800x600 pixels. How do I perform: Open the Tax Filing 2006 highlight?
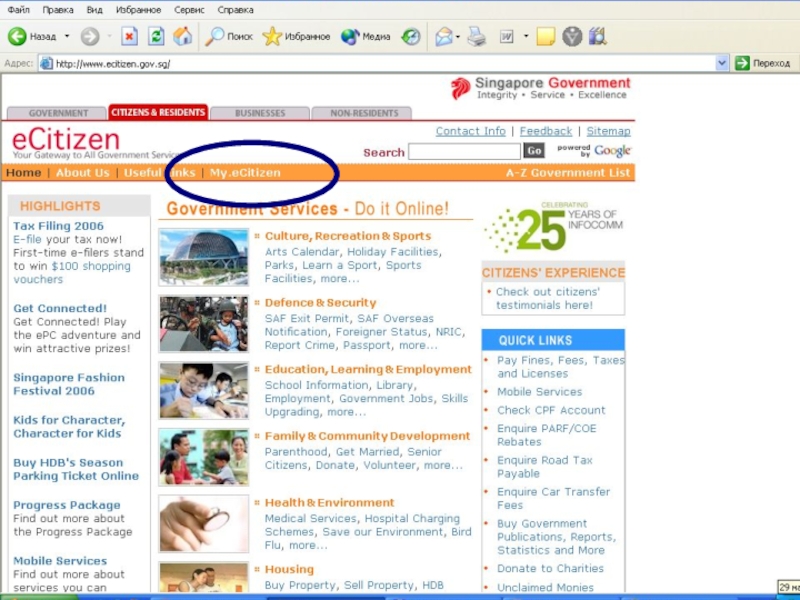click(x=58, y=226)
